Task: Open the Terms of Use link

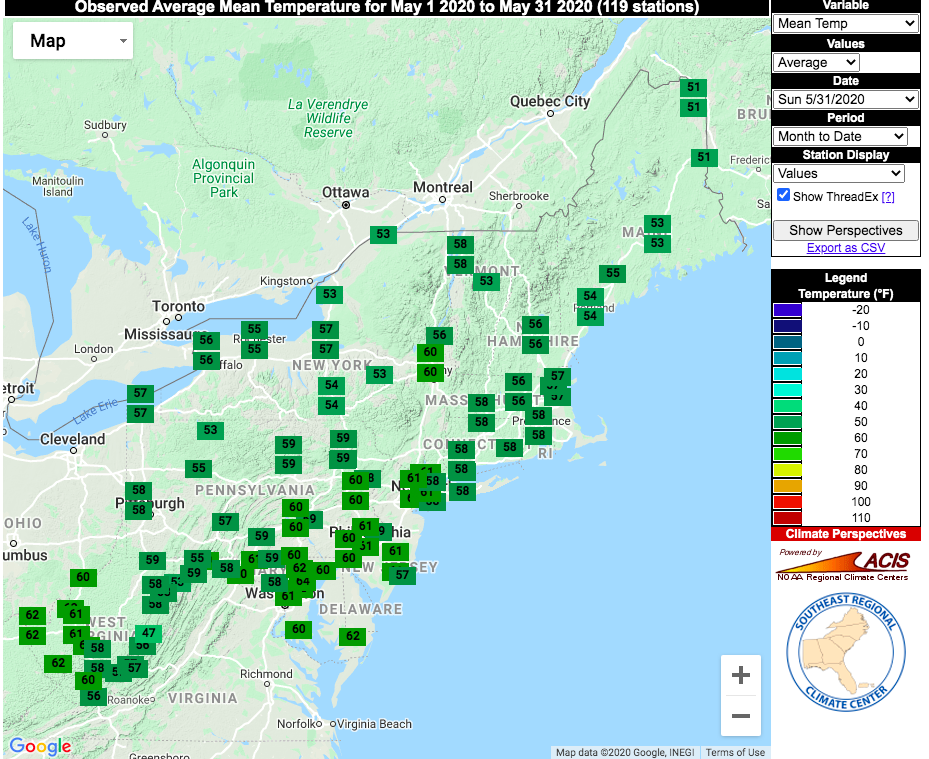Action: (x=735, y=751)
